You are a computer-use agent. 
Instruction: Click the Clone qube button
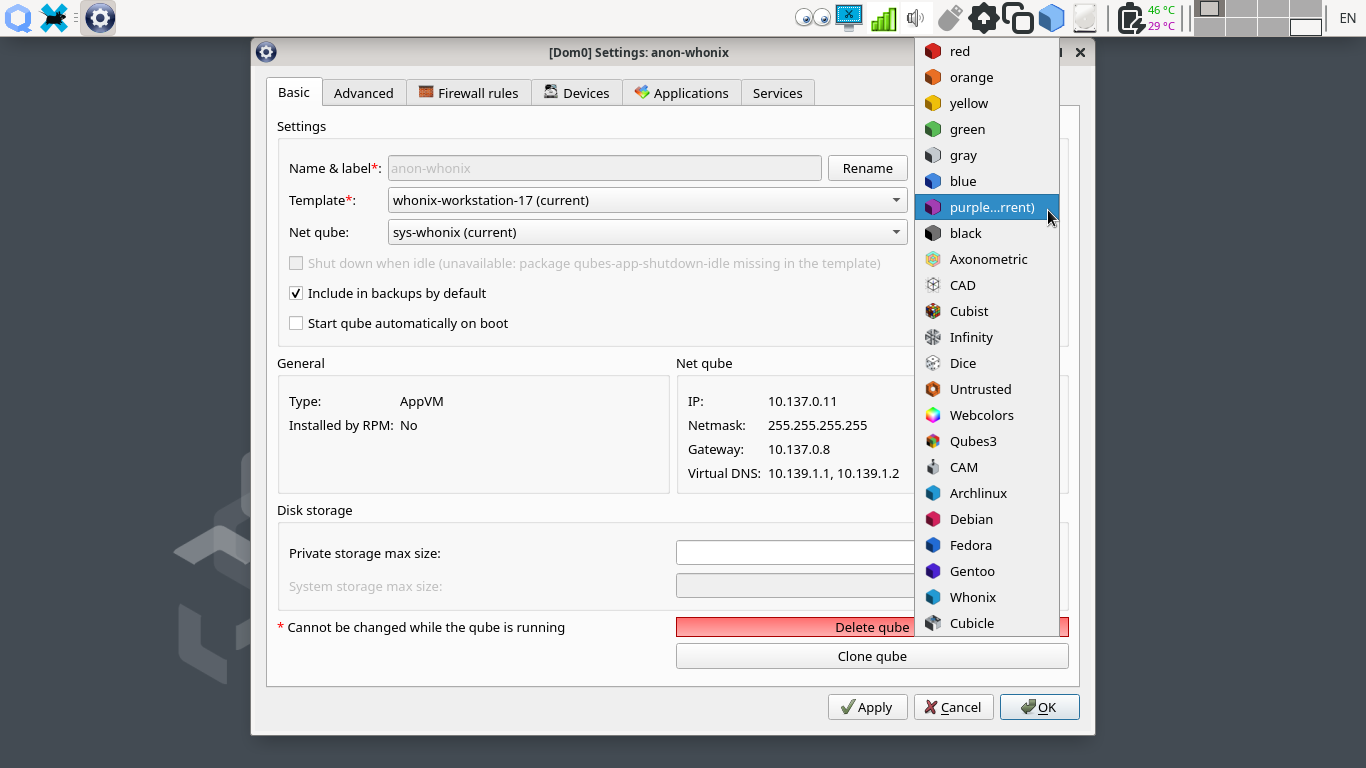(x=872, y=656)
